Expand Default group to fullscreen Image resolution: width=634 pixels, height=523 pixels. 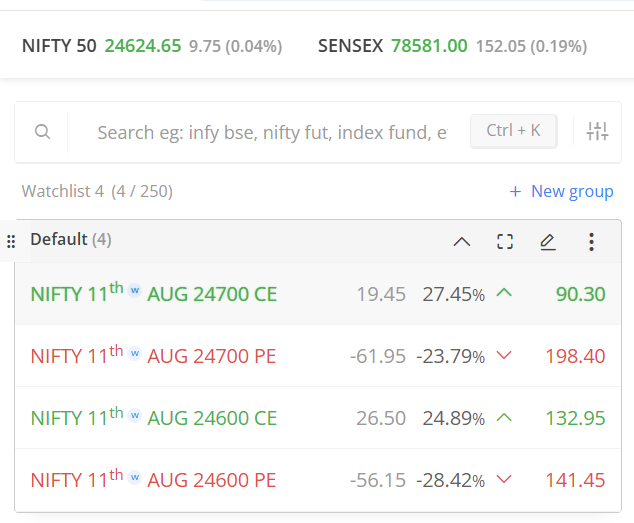pyautogui.click(x=505, y=242)
